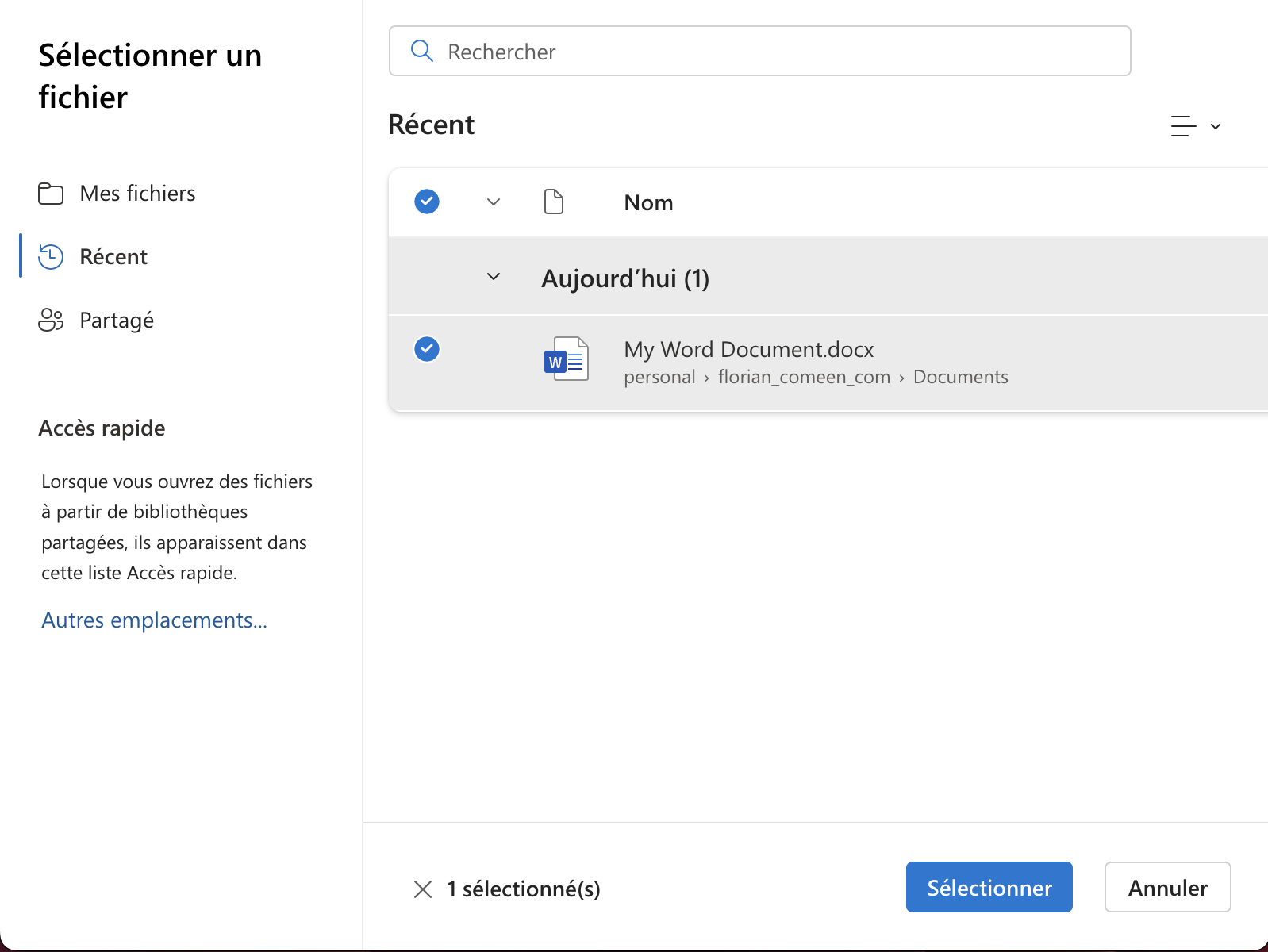This screenshot has height=952, width=1268.
Task: Click the Annuler button
Action: pyautogui.click(x=1168, y=887)
